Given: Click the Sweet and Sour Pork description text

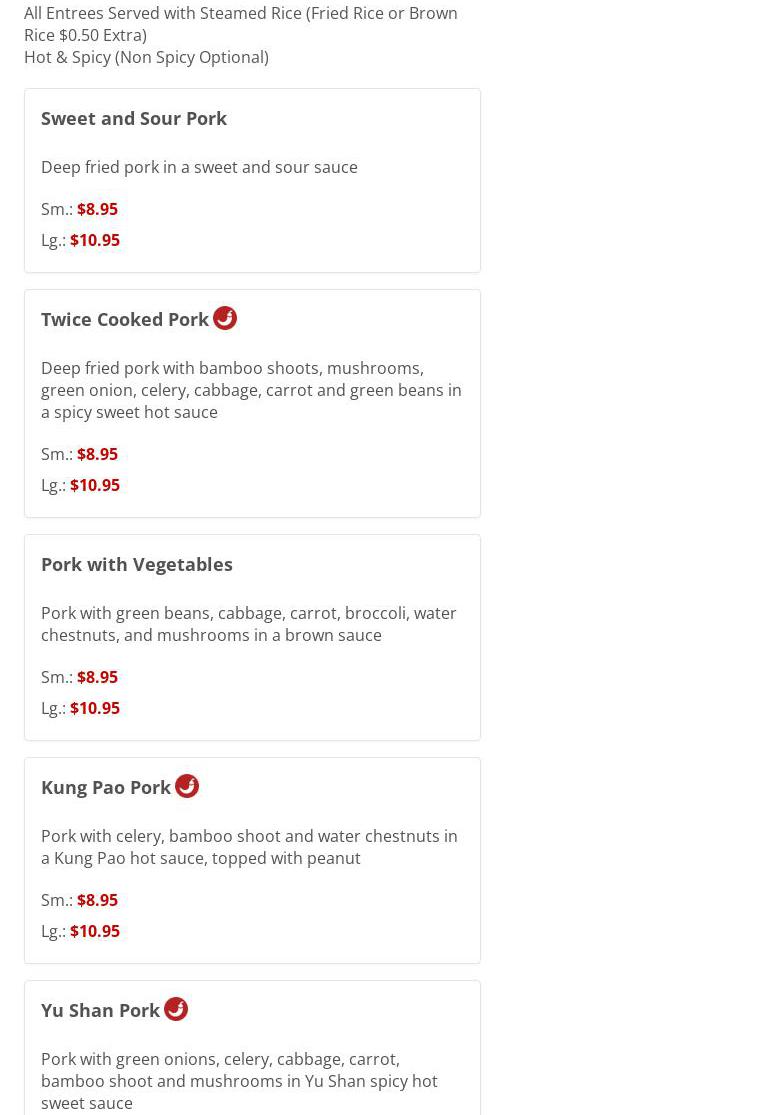Looking at the screenshot, I should click(x=199, y=168).
